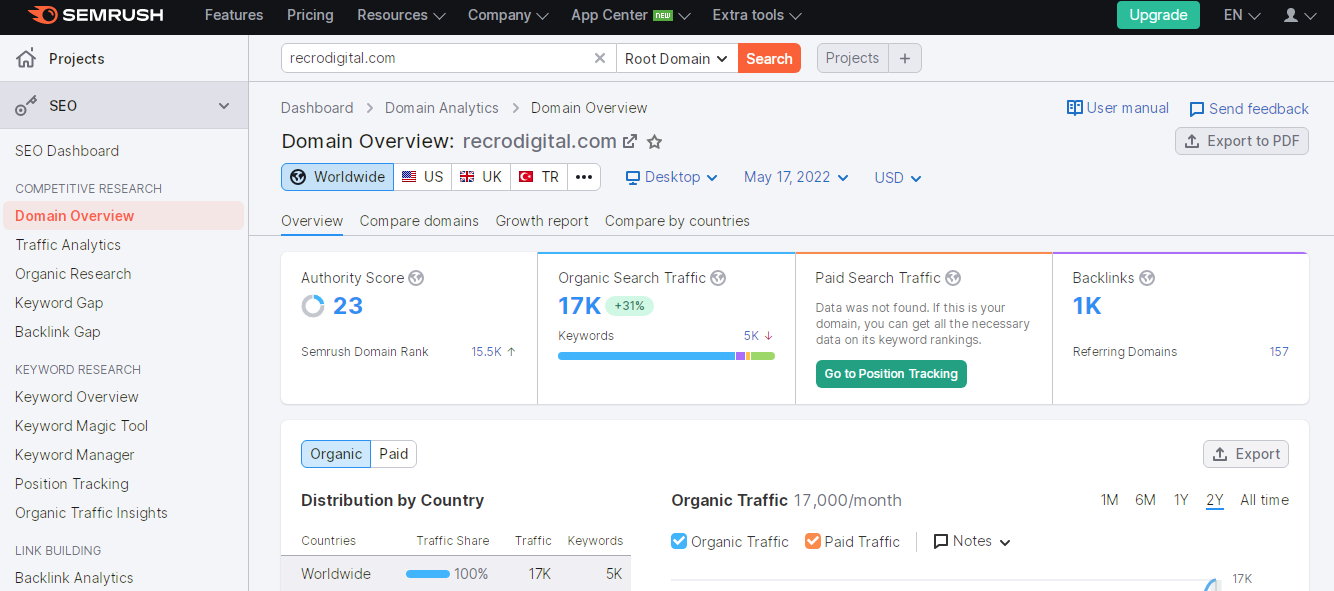Select the 1M time range

1109,500
